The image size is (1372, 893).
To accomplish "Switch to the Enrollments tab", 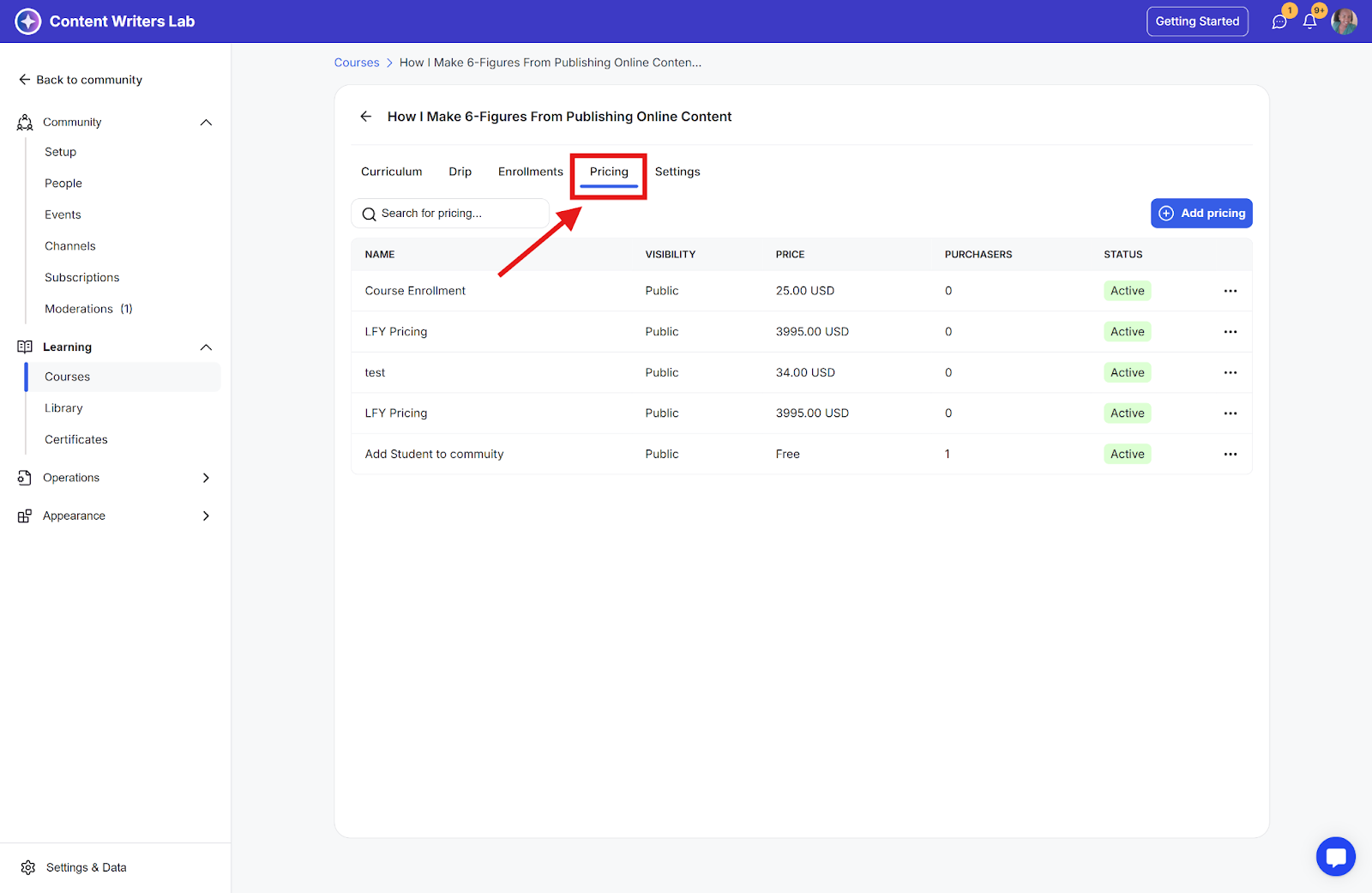I will tap(530, 172).
